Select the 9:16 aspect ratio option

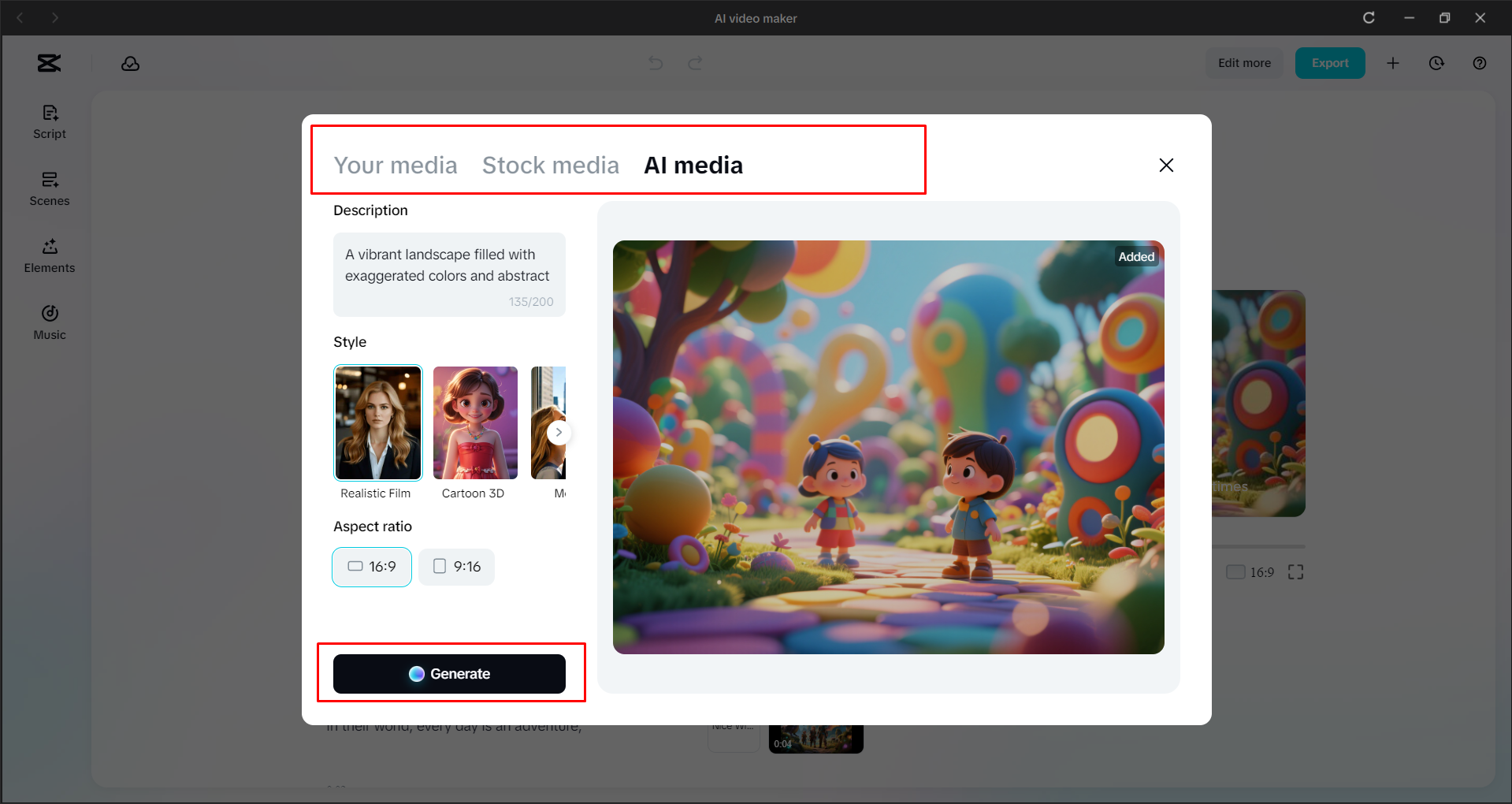coord(456,566)
